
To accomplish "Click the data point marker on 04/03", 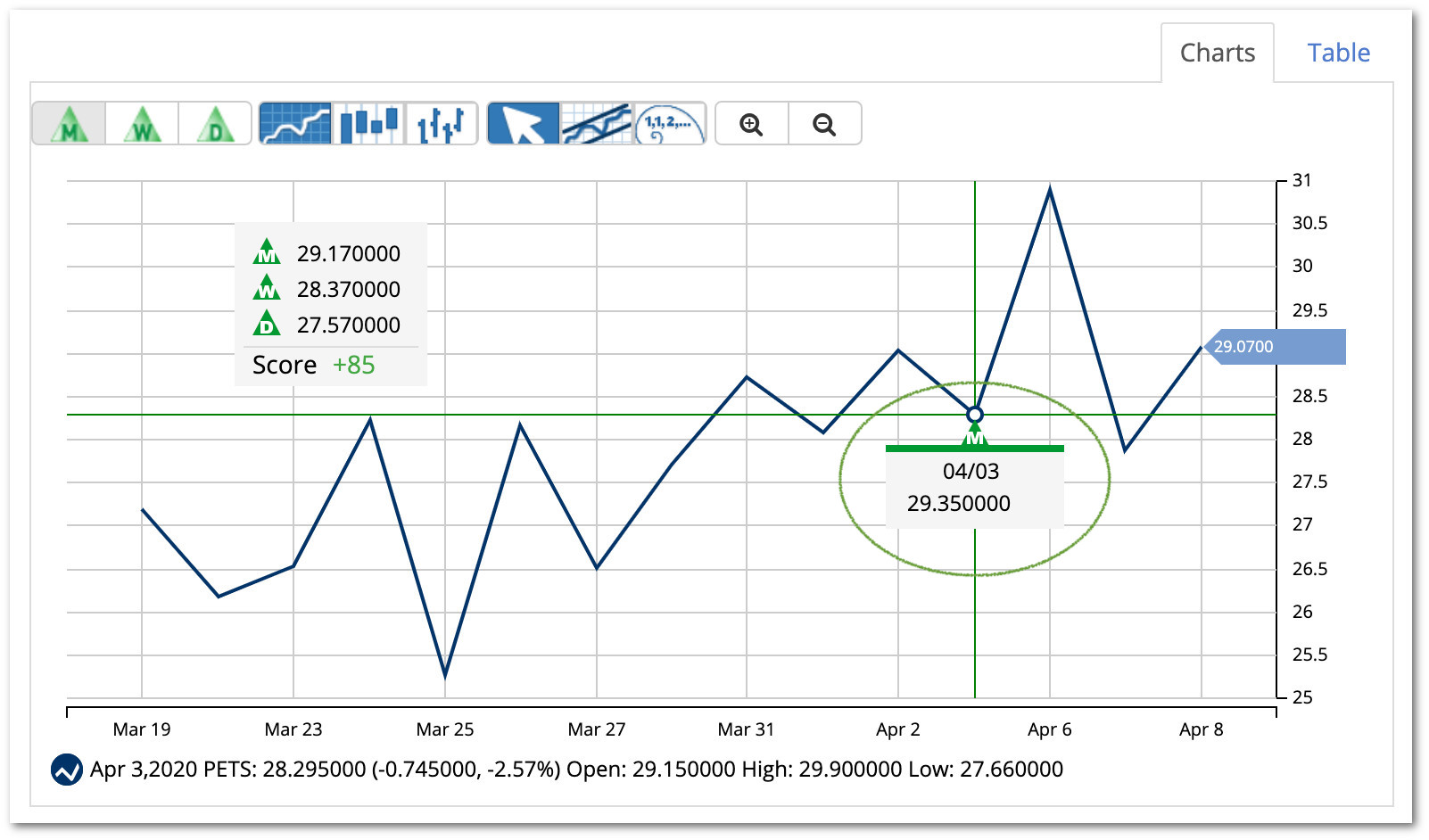I will coord(975,415).
